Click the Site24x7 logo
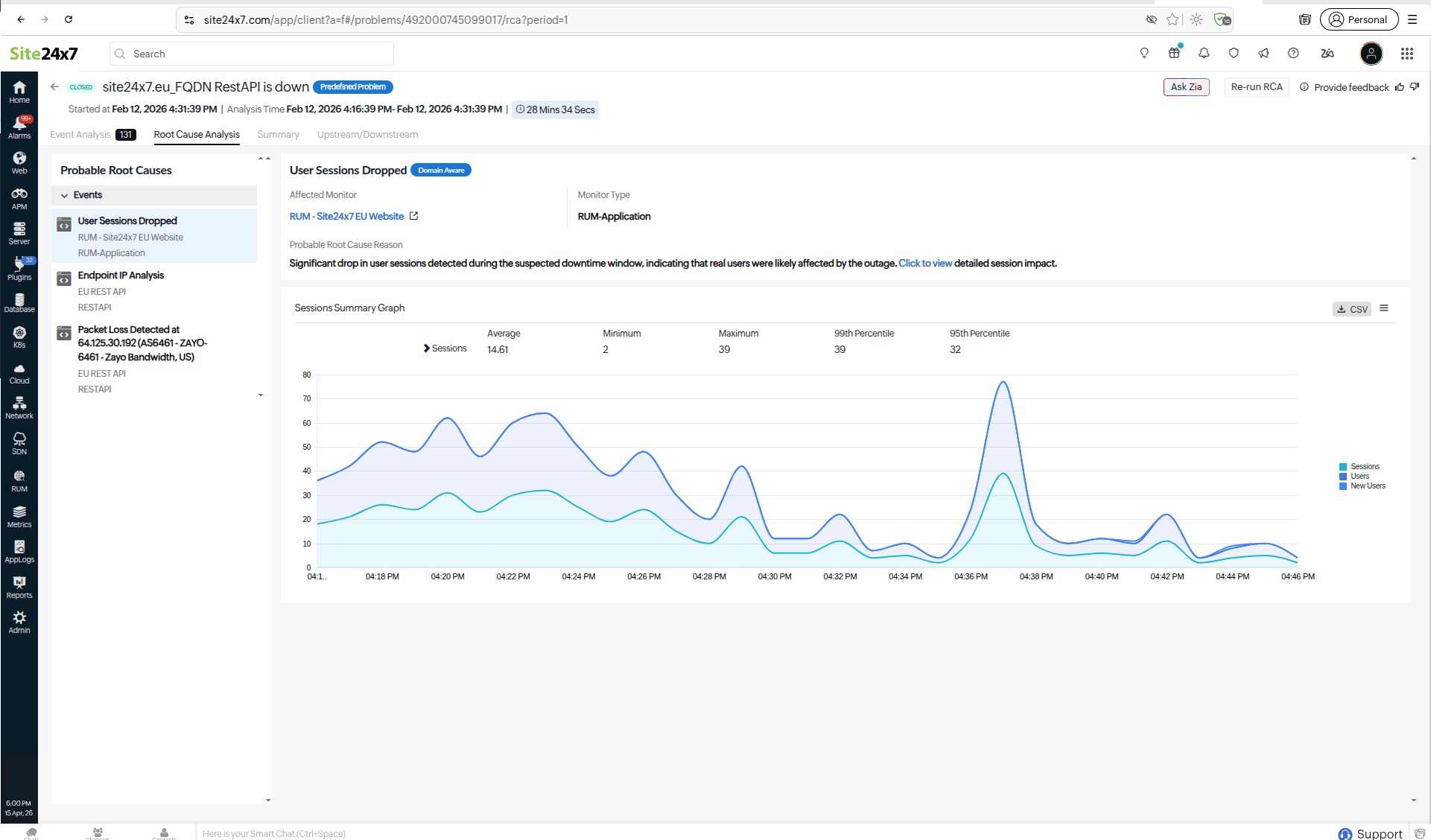Image resolution: width=1431 pixels, height=840 pixels. (x=43, y=54)
